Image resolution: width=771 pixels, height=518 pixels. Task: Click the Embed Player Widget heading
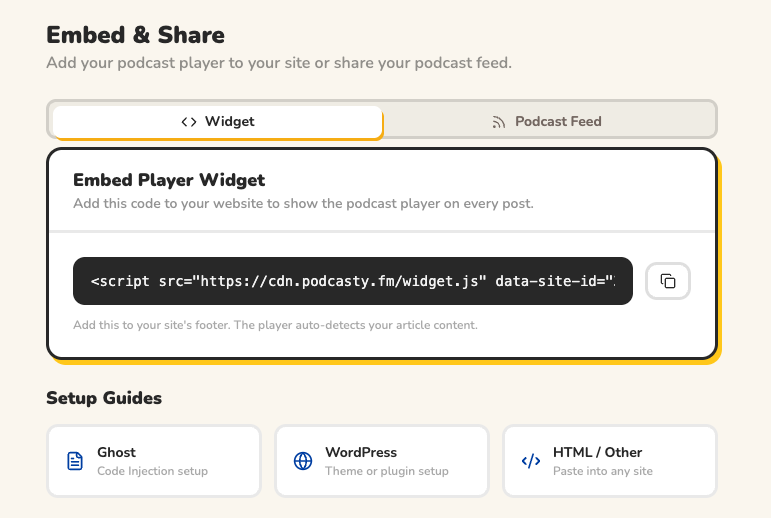169,180
